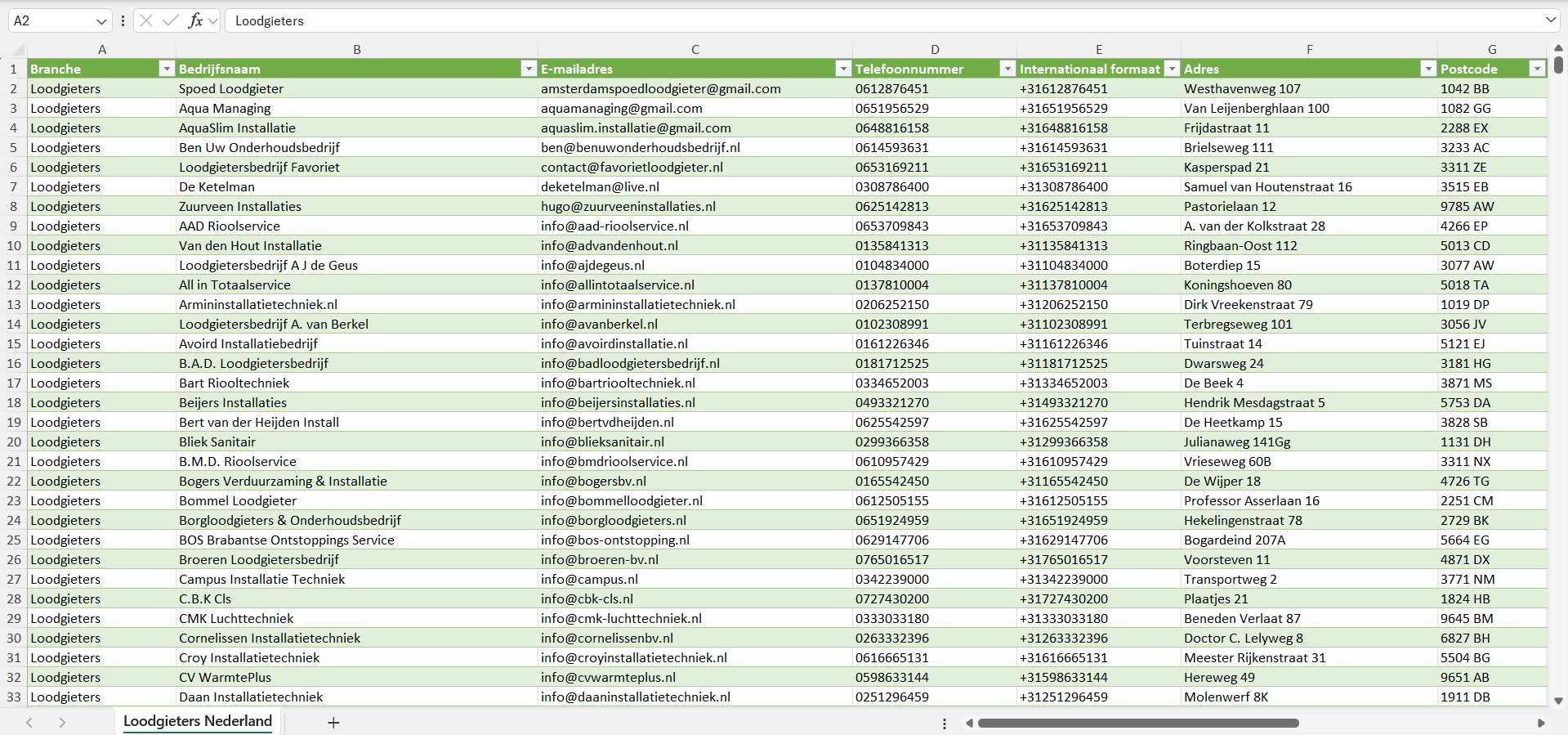Open the Bedrijfsnaam filter dropdown

(x=529, y=69)
